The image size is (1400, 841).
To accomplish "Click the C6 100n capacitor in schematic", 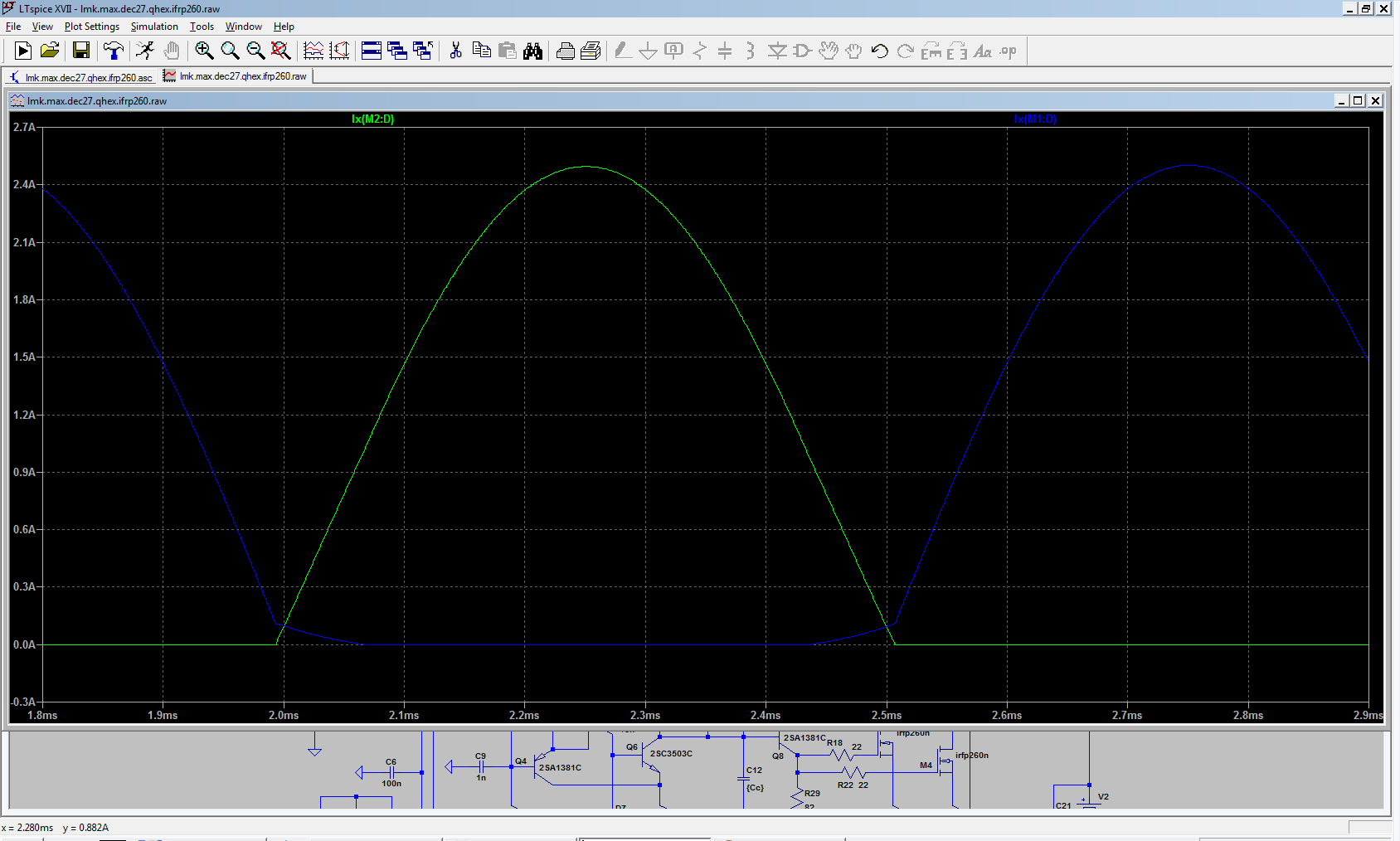I will point(391,772).
